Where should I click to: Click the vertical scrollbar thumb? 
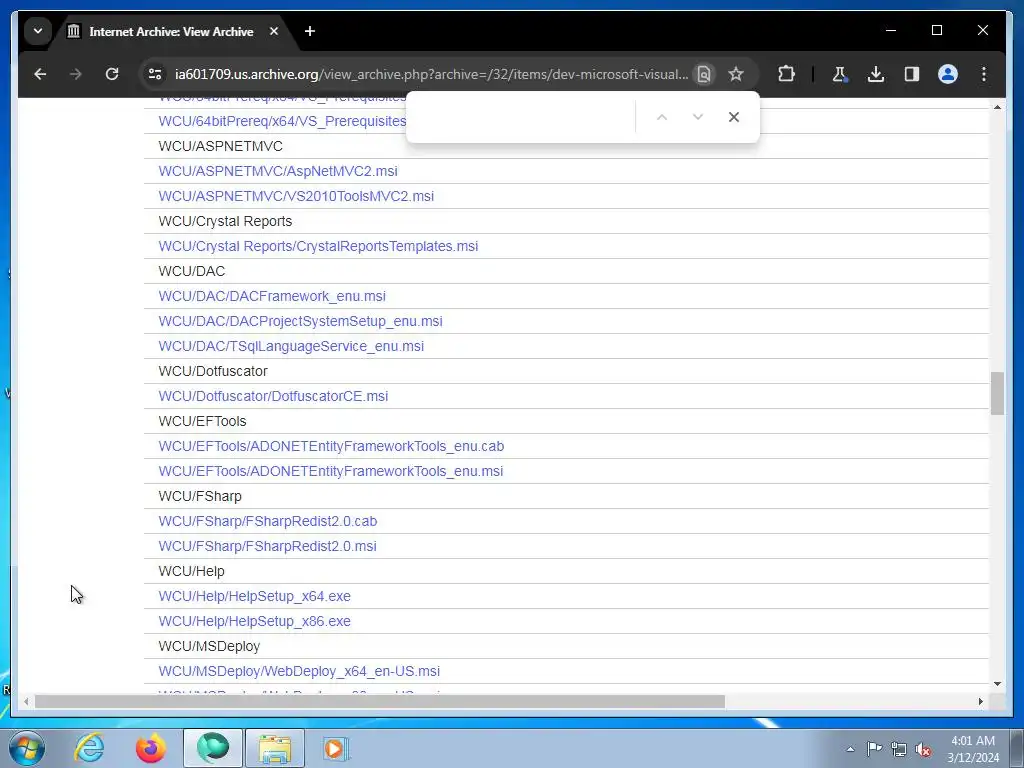tap(997, 393)
